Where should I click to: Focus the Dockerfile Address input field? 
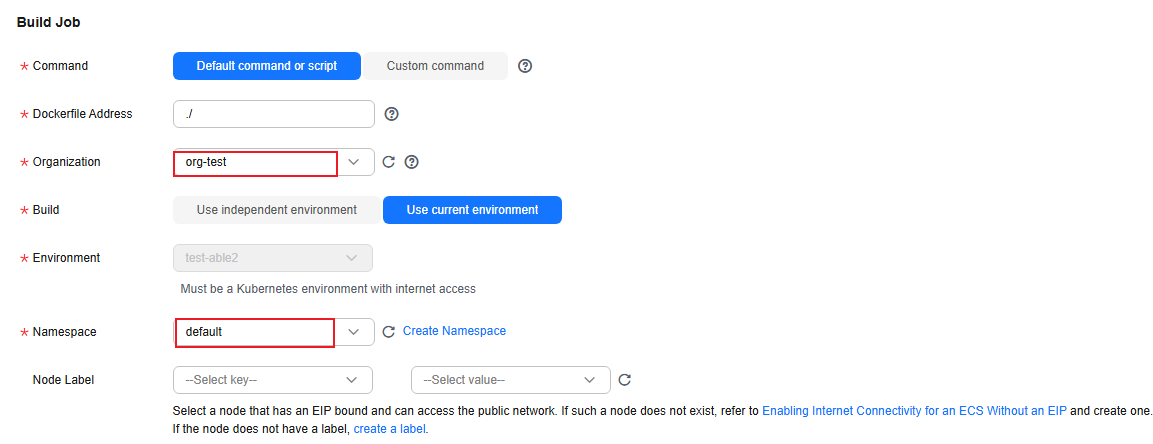274,114
